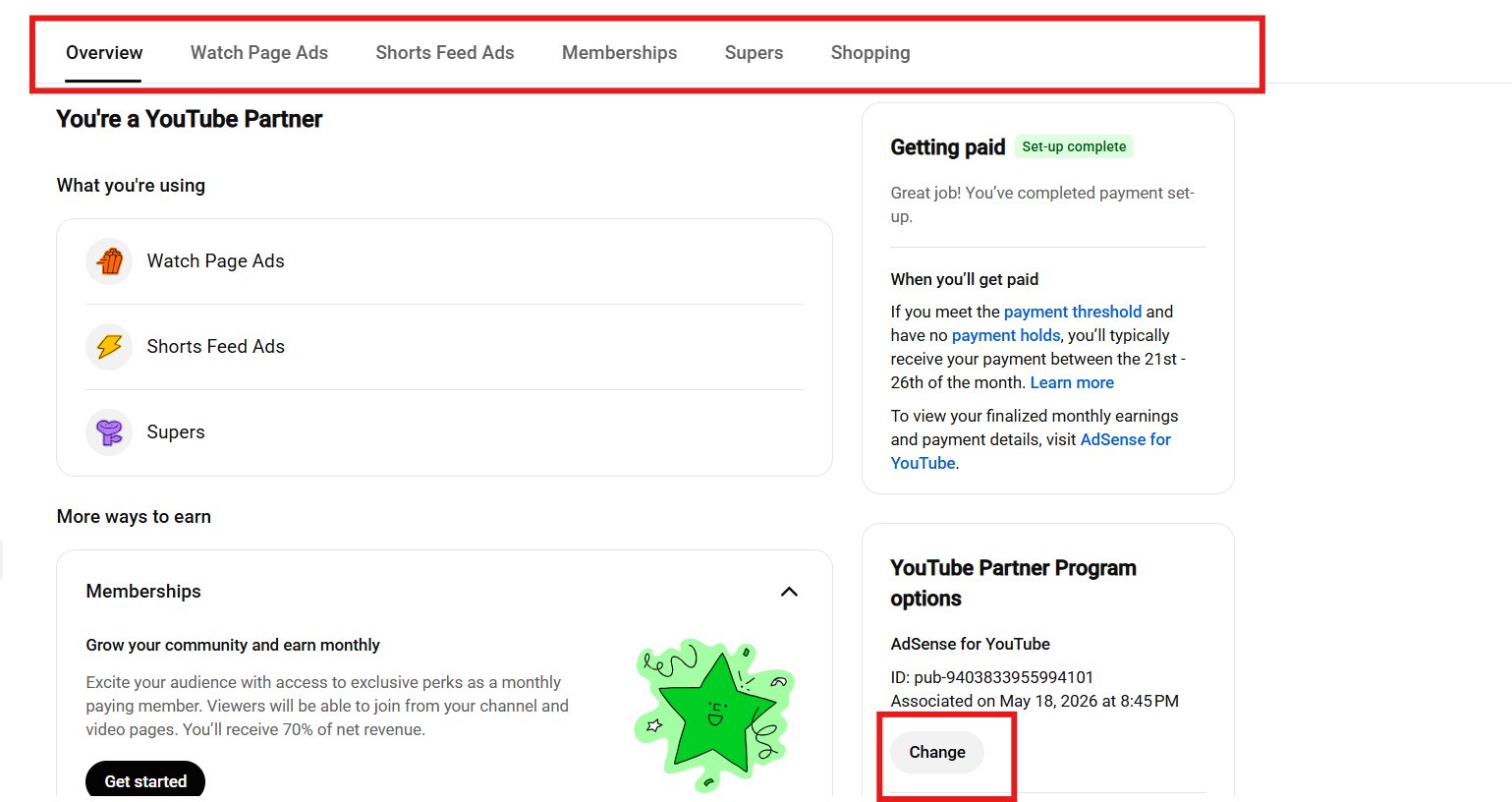Click the Watch Page Ads popcorn icon

[109, 261]
